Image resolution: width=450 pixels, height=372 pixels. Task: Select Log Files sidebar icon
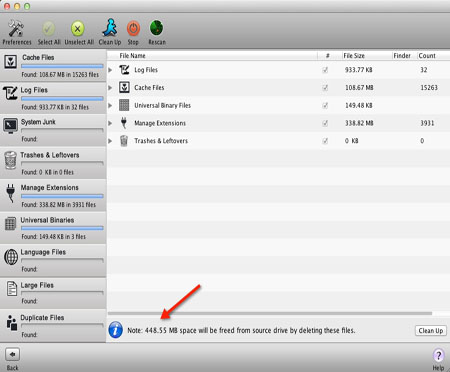[x=10, y=93]
